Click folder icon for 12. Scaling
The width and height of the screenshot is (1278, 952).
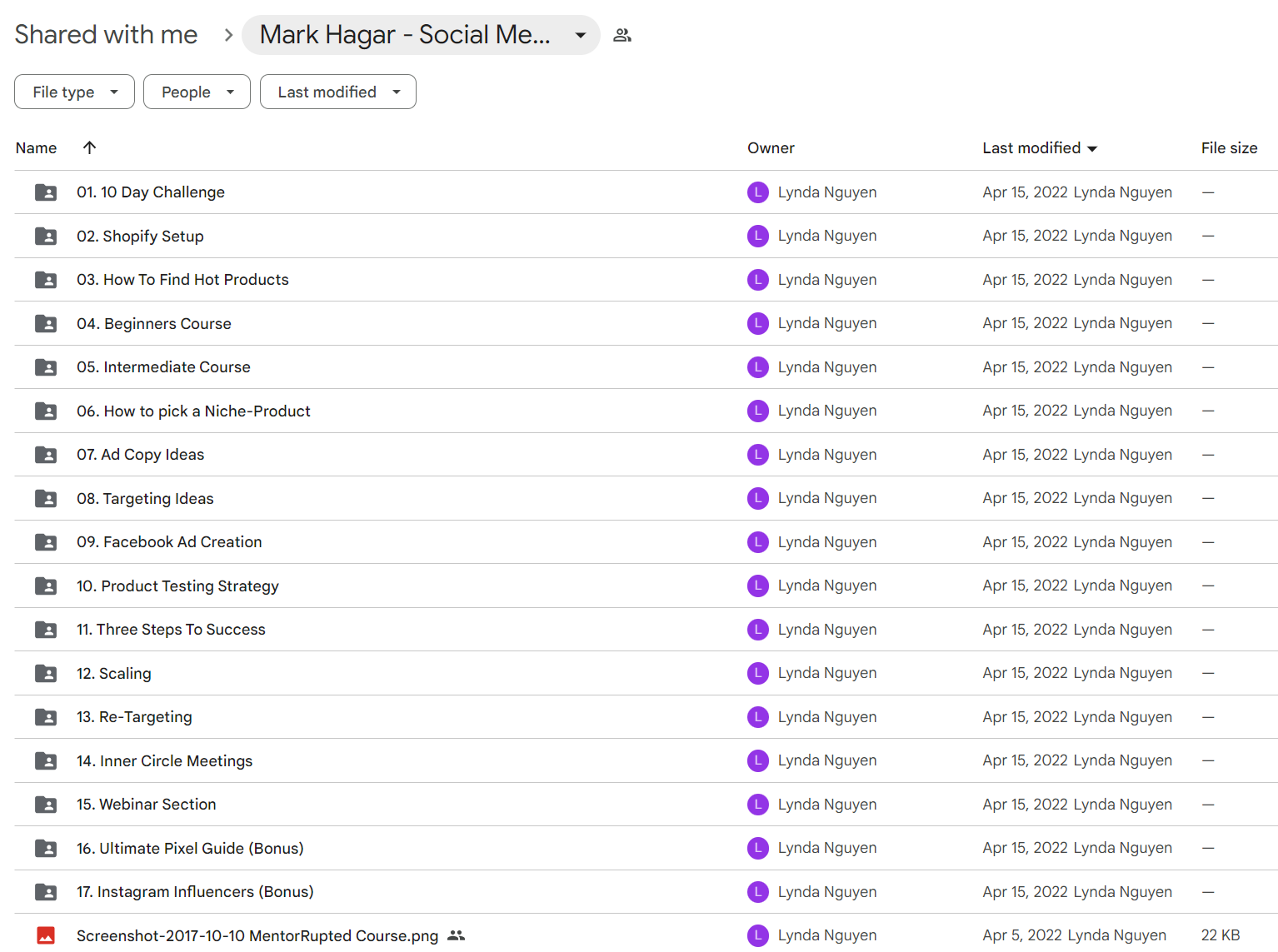(46, 673)
